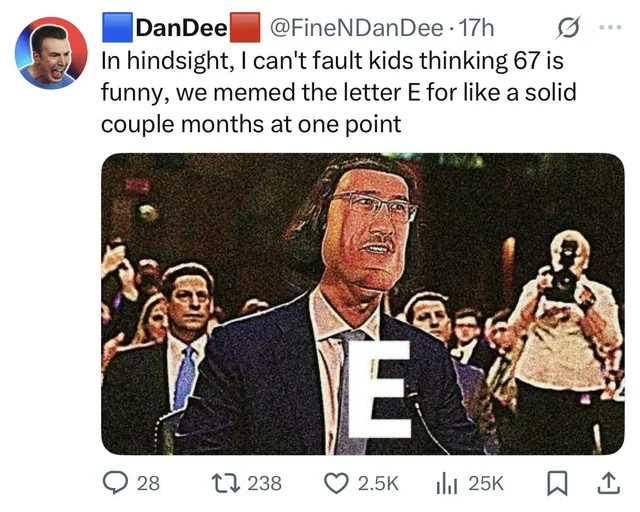Screen dimensions: 640x512
Task: View analytics via the bar chart icon
Action: [x=447, y=483]
